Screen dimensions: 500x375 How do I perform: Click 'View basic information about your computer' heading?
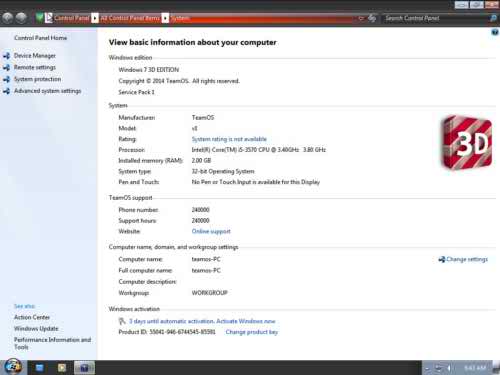pyautogui.click(x=193, y=42)
